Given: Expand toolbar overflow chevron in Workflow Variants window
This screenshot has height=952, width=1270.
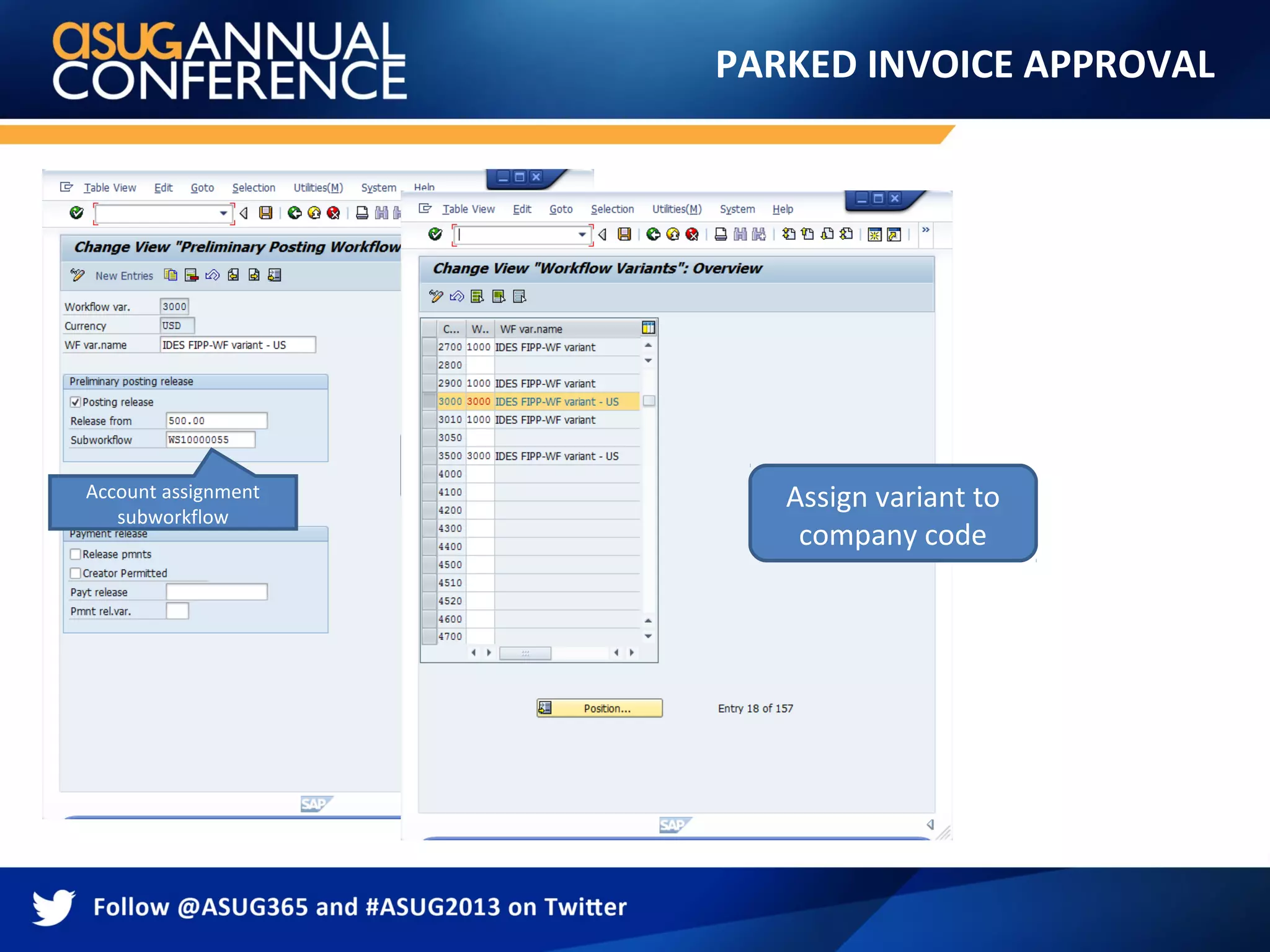Looking at the screenshot, I should [926, 230].
